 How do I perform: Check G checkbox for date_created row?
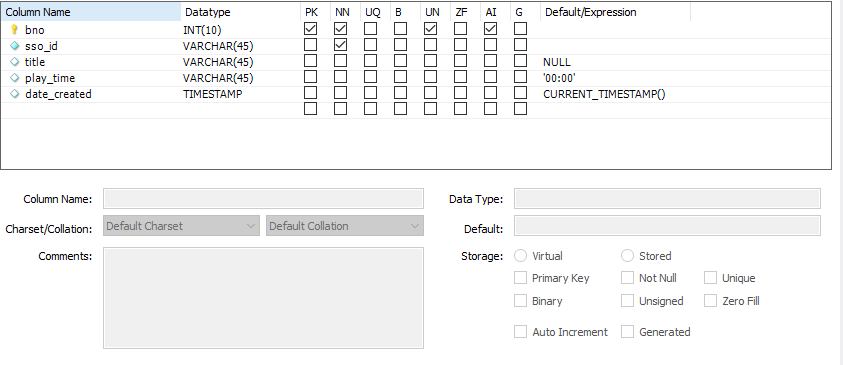point(520,92)
